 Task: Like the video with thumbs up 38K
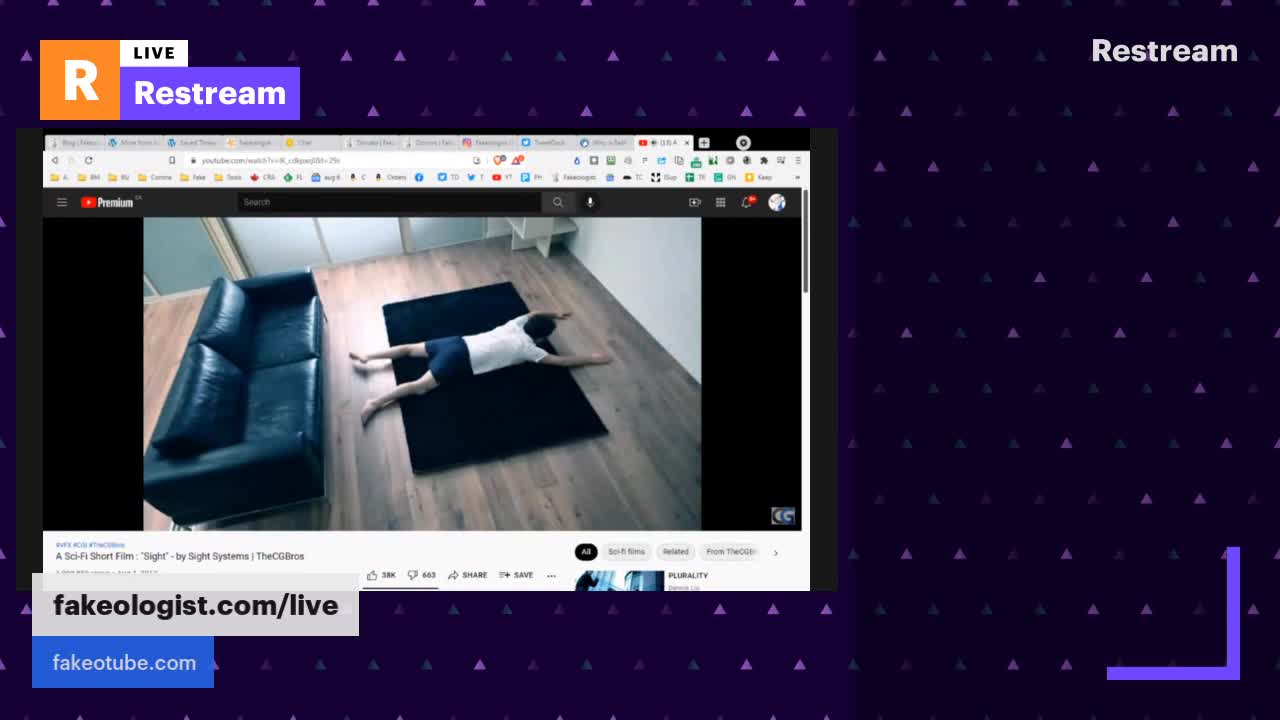(381, 575)
